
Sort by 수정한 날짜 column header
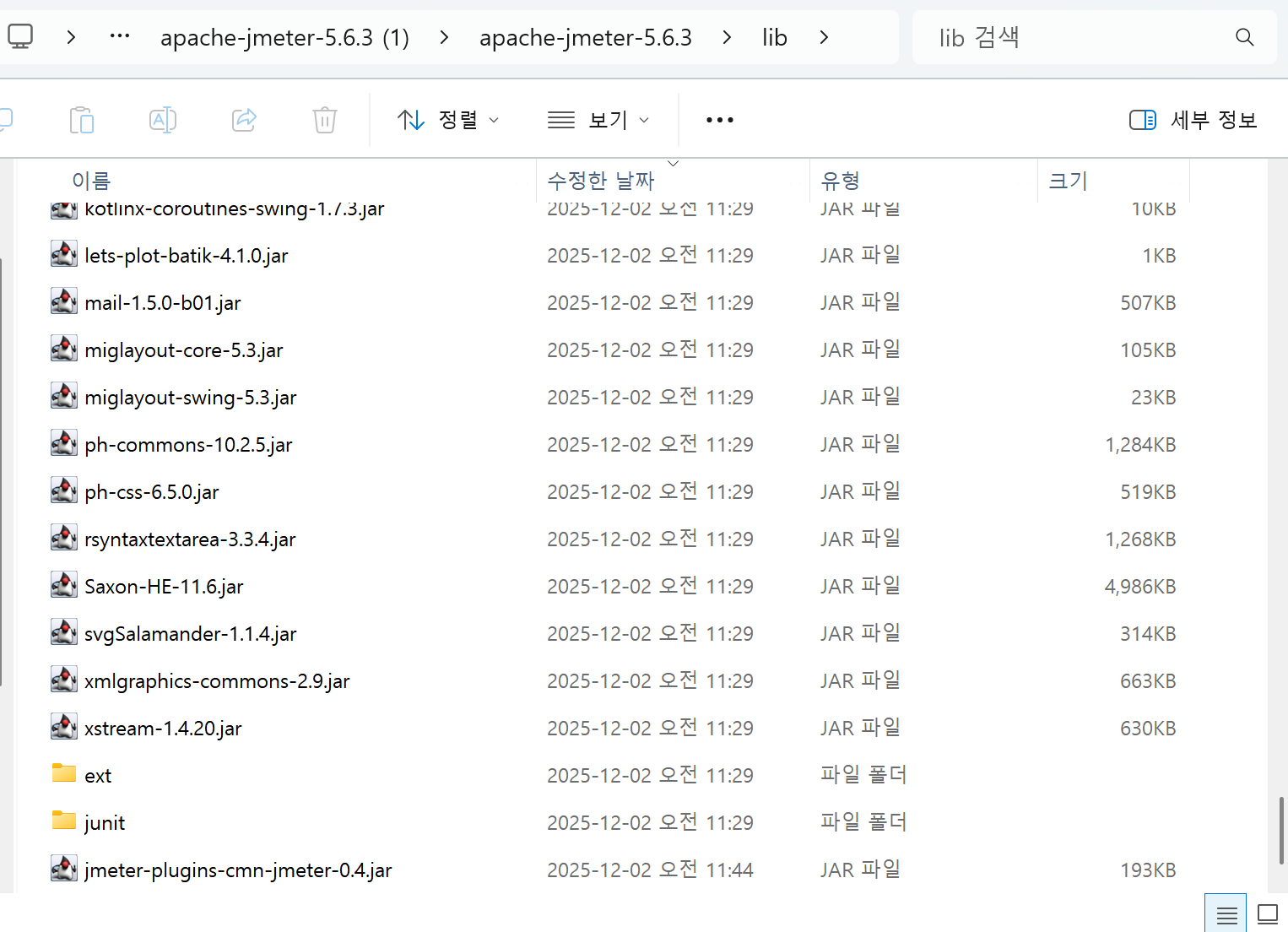(601, 181)
